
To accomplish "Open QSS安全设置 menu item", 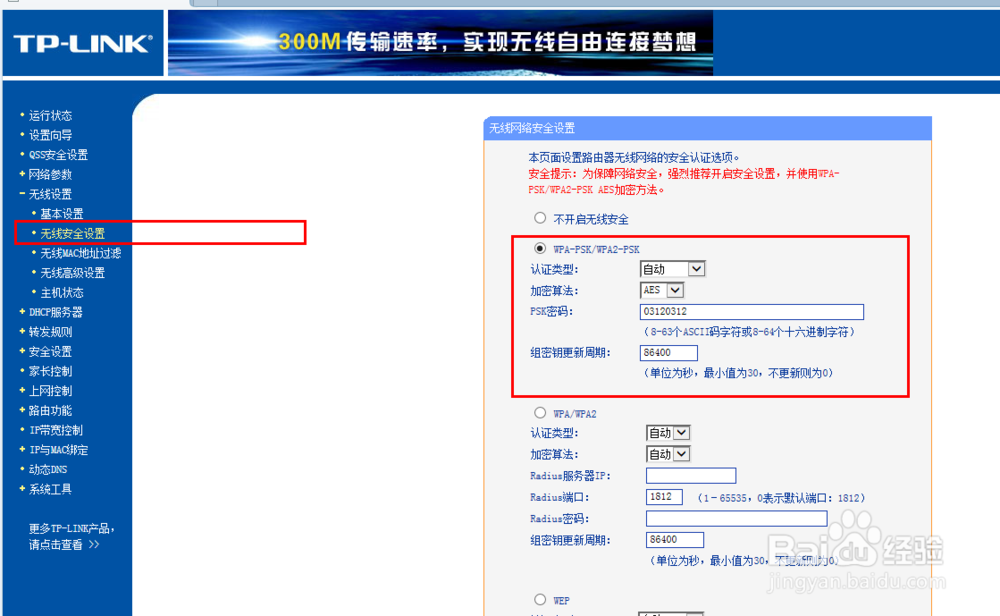I will coord(58,155).
